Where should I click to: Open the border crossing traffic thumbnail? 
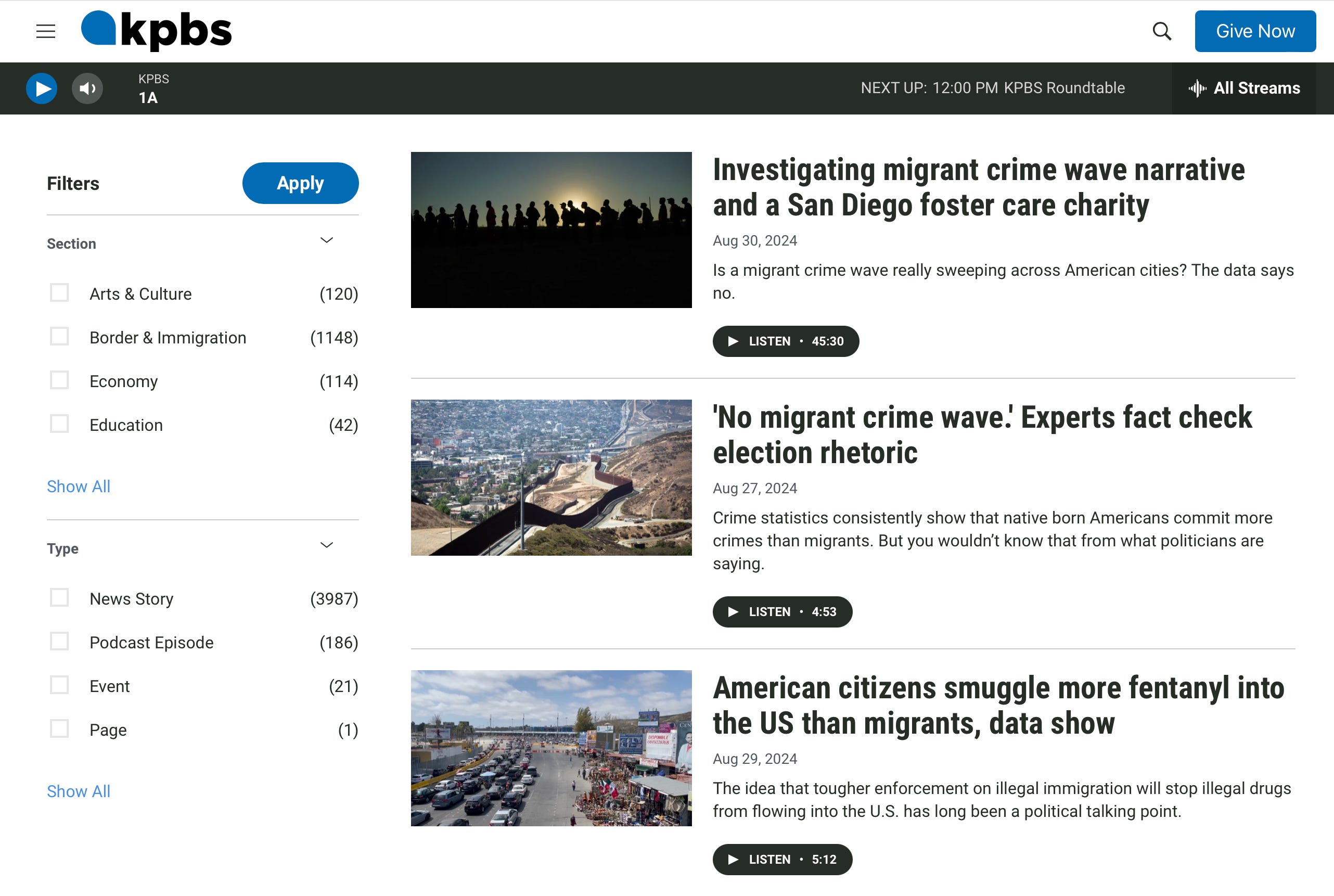[x=551, y=748]
